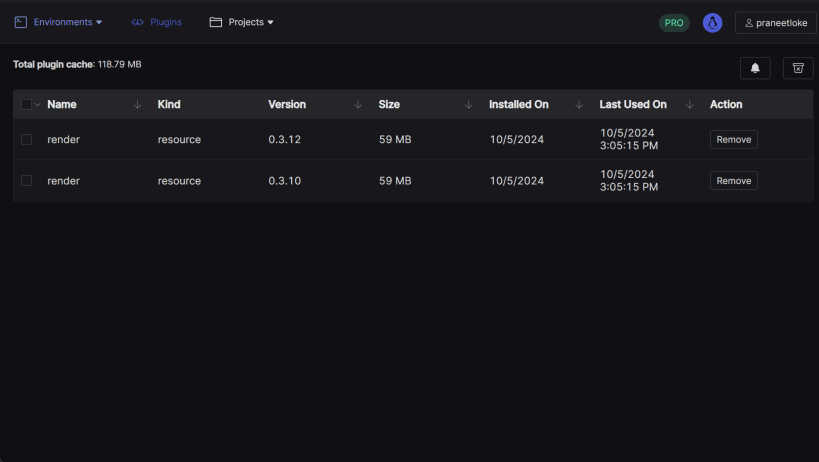819x462 pixels.
Task: Sort by Last Used On arrow
Action: click(x=689, y=104)
